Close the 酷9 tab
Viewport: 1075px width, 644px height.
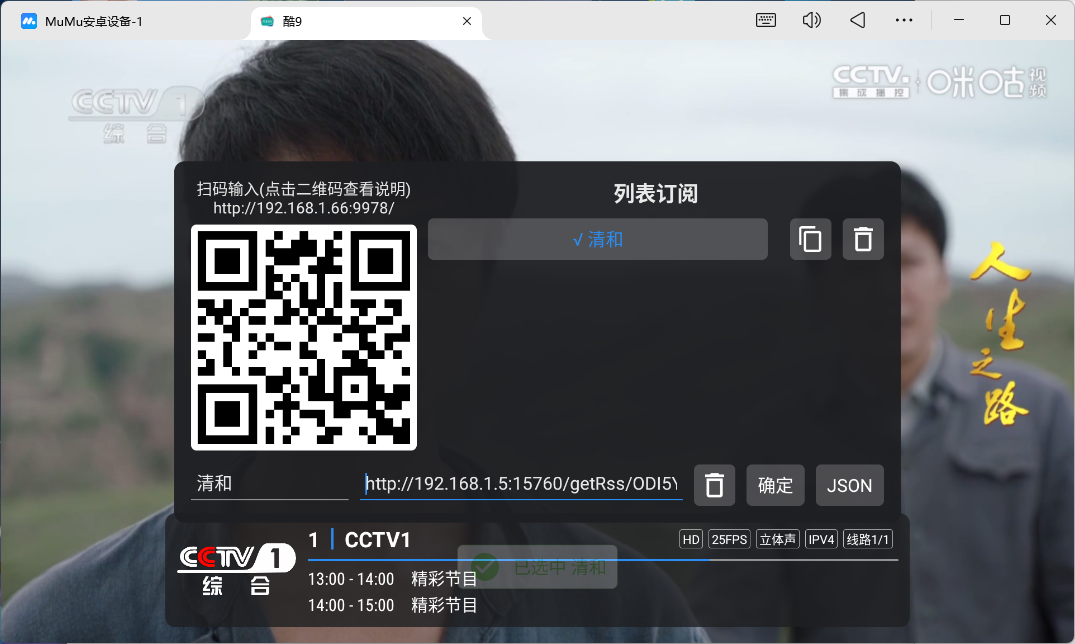(467, 21)
